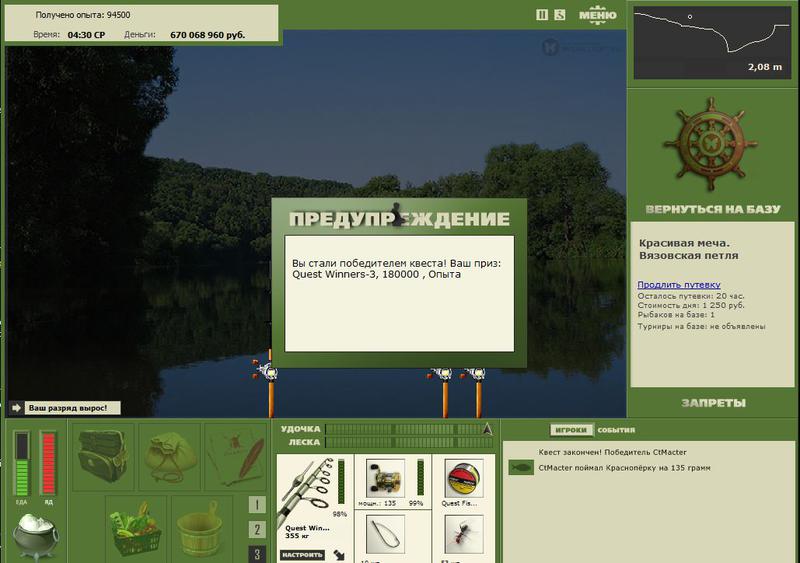The width and height of the screenshot is (800, 563).
Task: Click the Квест закончен! Победитель CtMacter message
Action: [x=612, y=452]
